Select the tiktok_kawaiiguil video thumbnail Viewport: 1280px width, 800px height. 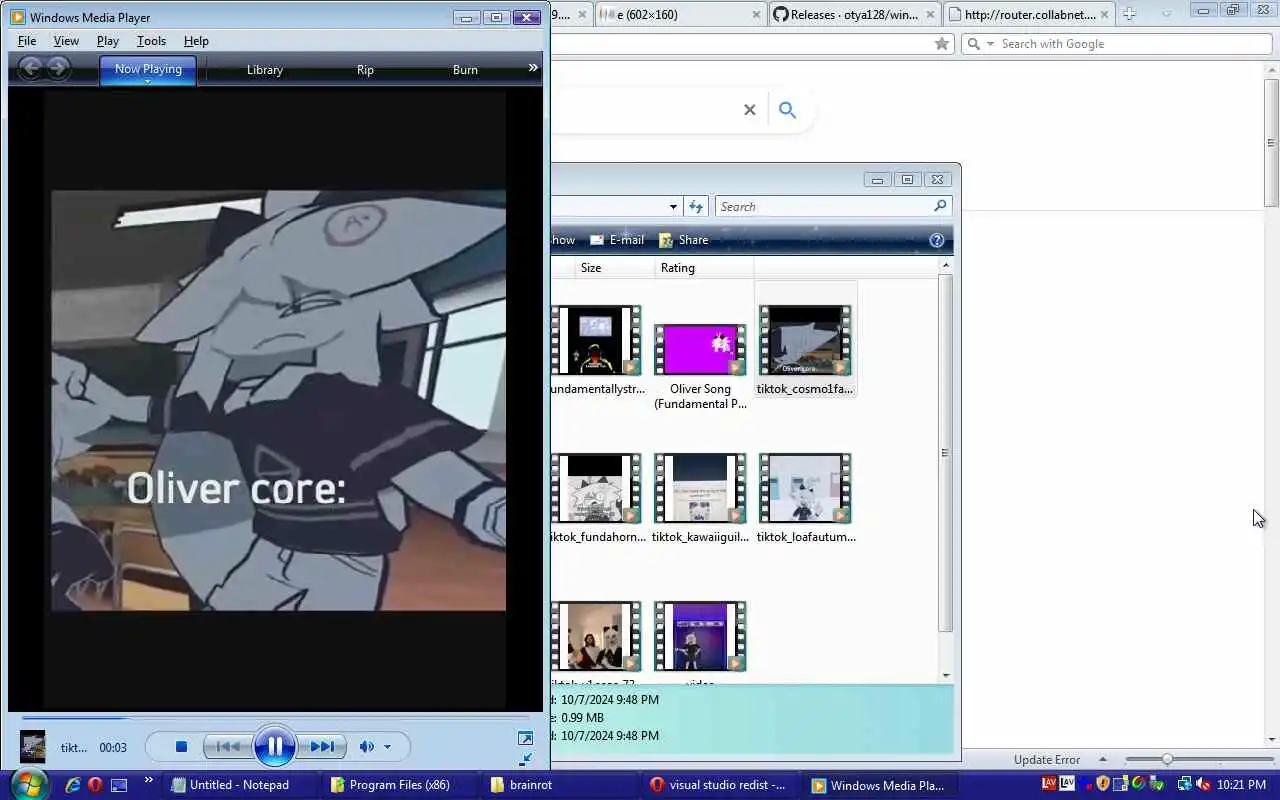pyautogui.click(x=700, y=488)
